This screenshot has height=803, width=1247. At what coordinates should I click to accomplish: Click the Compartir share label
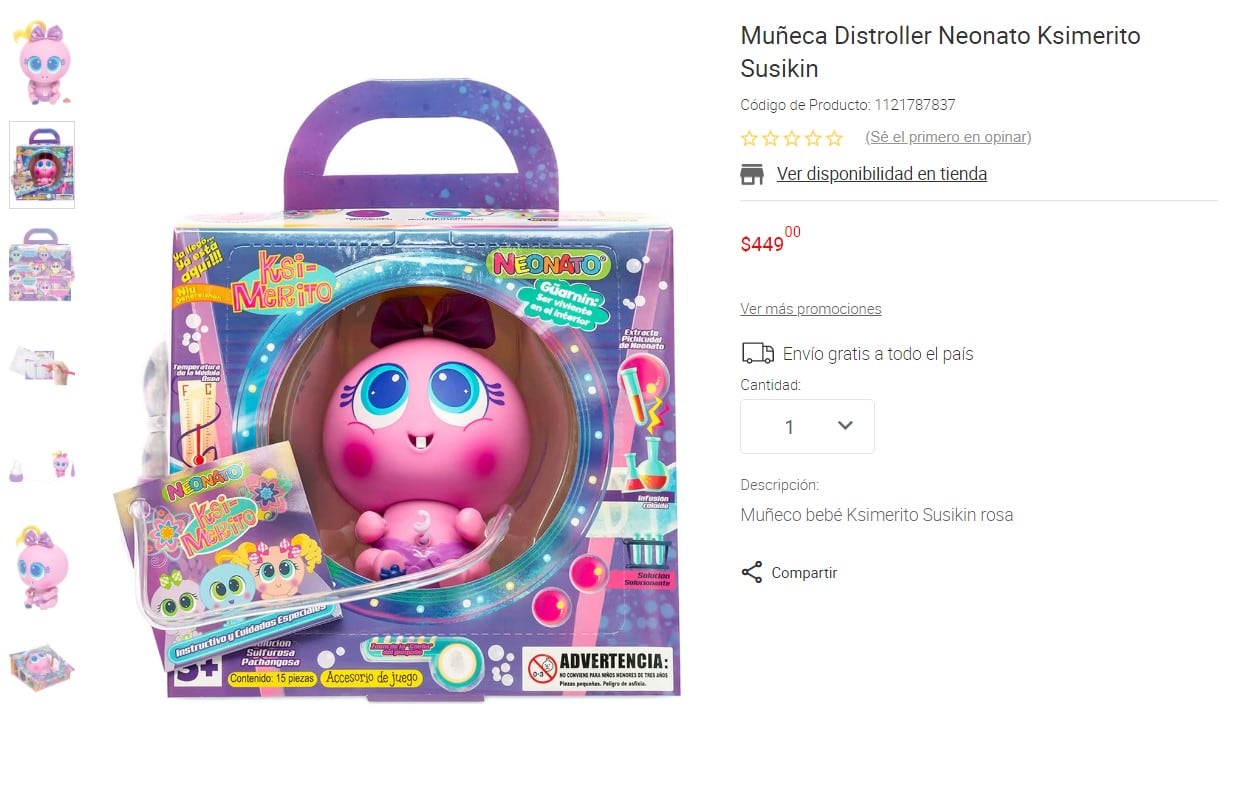804,573
